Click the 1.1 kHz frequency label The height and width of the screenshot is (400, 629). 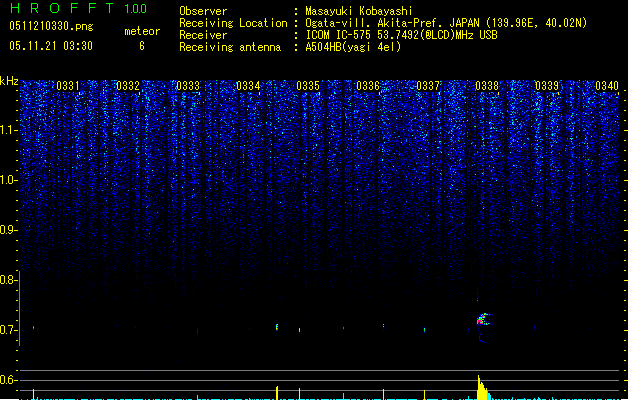(x=8, y=130)
